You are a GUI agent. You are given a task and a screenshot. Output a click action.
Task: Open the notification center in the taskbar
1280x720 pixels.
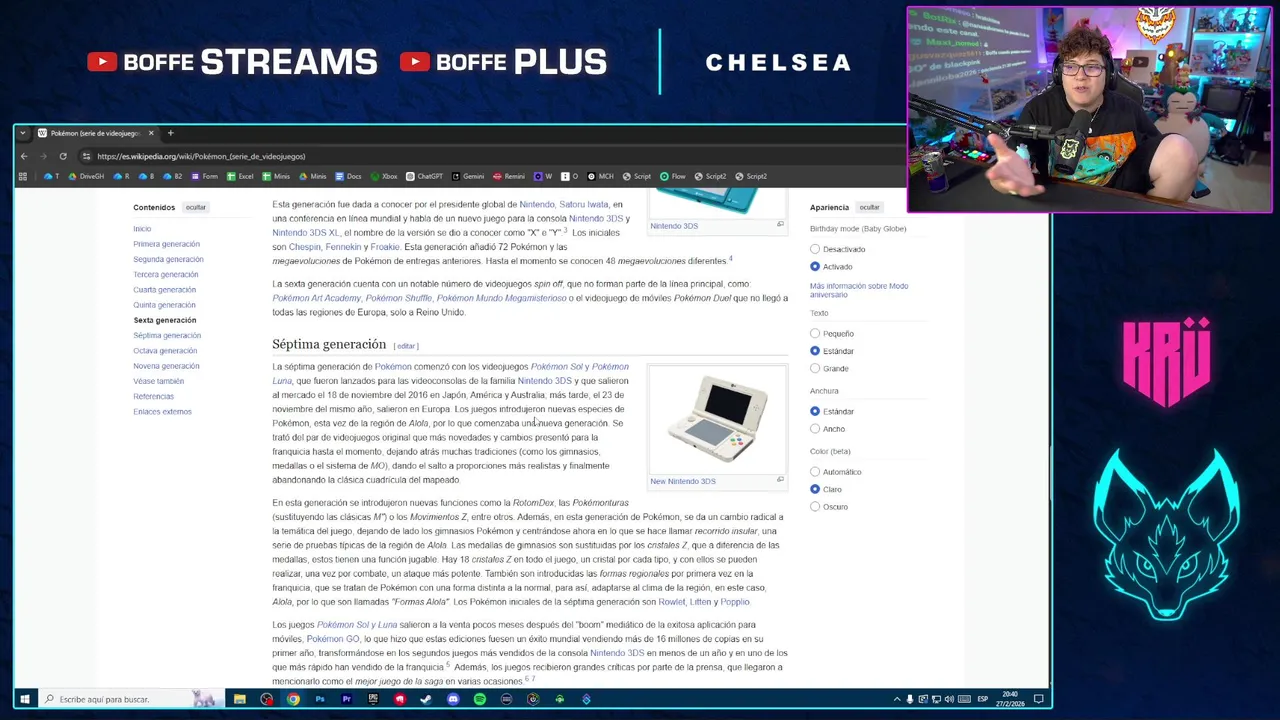pyautogui.click(x=1039, y=699)
